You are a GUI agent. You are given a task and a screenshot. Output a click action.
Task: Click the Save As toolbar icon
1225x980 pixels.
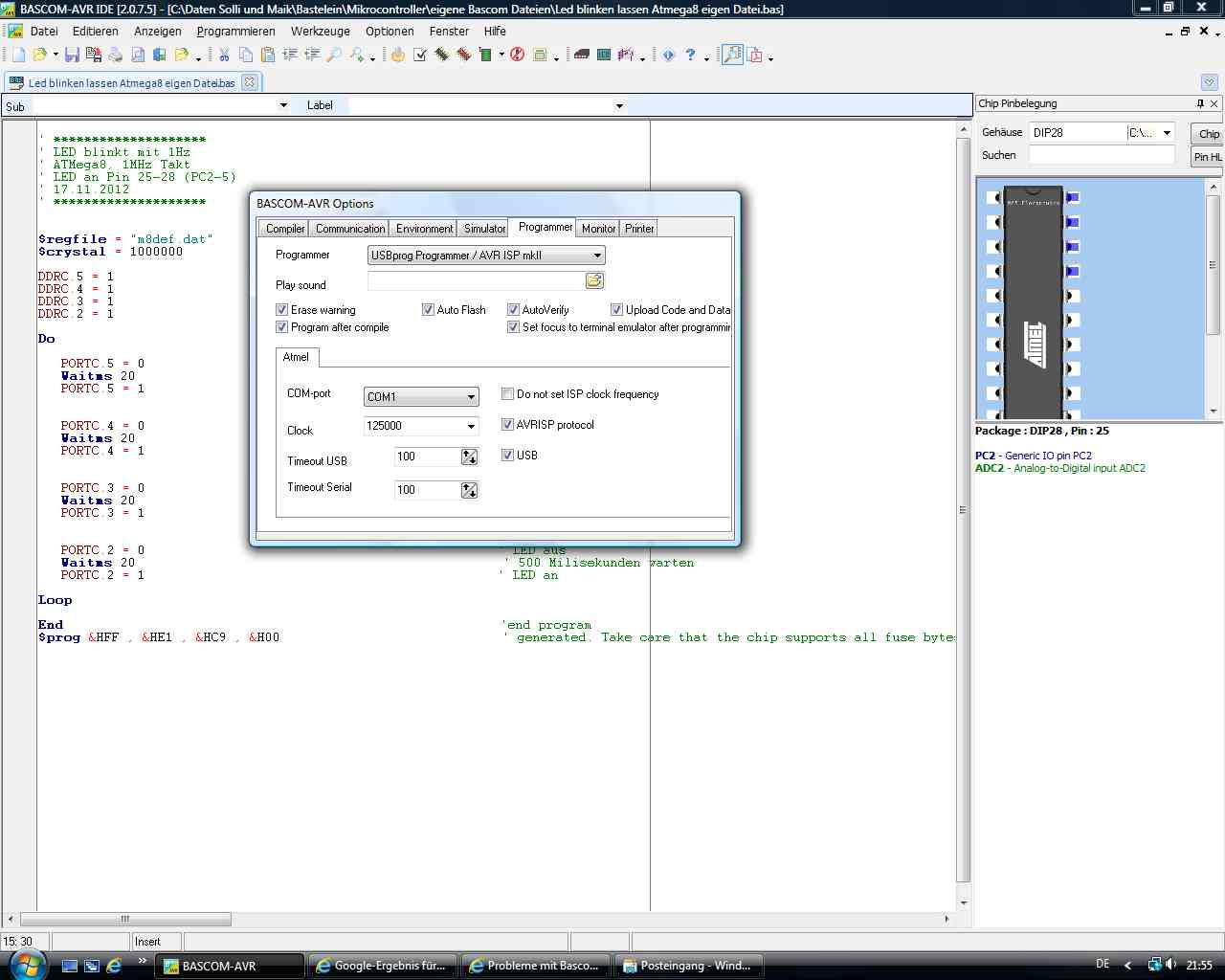pyautogui.click(x=93, y=56)
